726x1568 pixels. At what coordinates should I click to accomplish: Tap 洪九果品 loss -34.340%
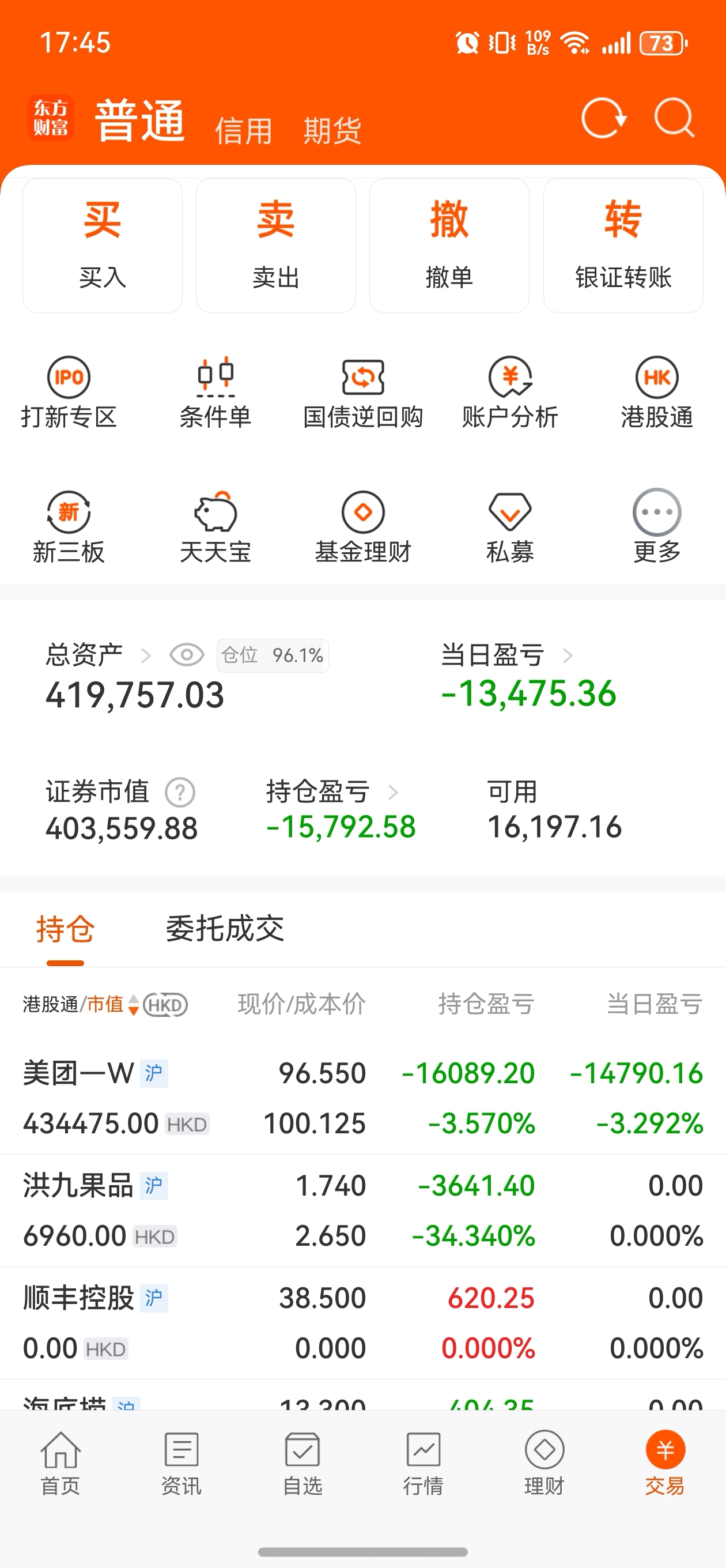474,1237
